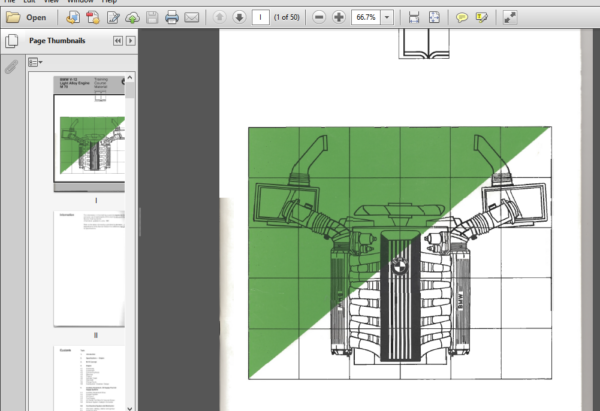
Task: Switch to read mode expand icon
Action: pos(510,17)
